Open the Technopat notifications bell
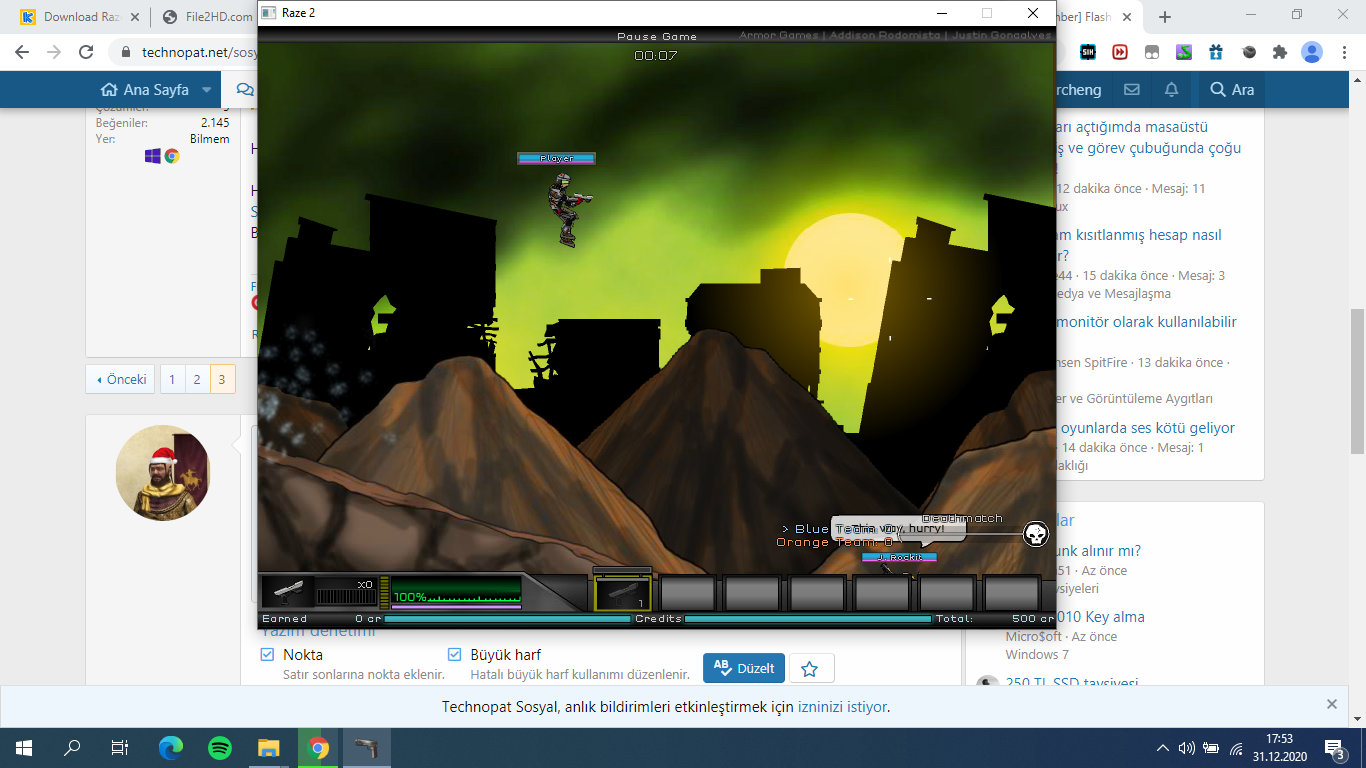Viewport: 1366px width, 768px height. pos(1171,89)
